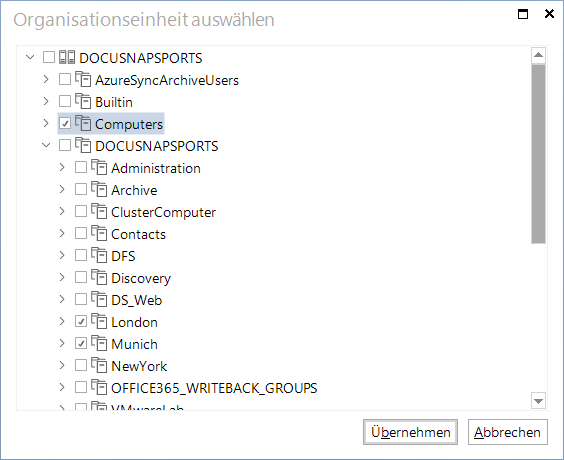Screen dimensions: 564x460
Task: Check the Discovery checkbox
Action: [x=81, y=277]
